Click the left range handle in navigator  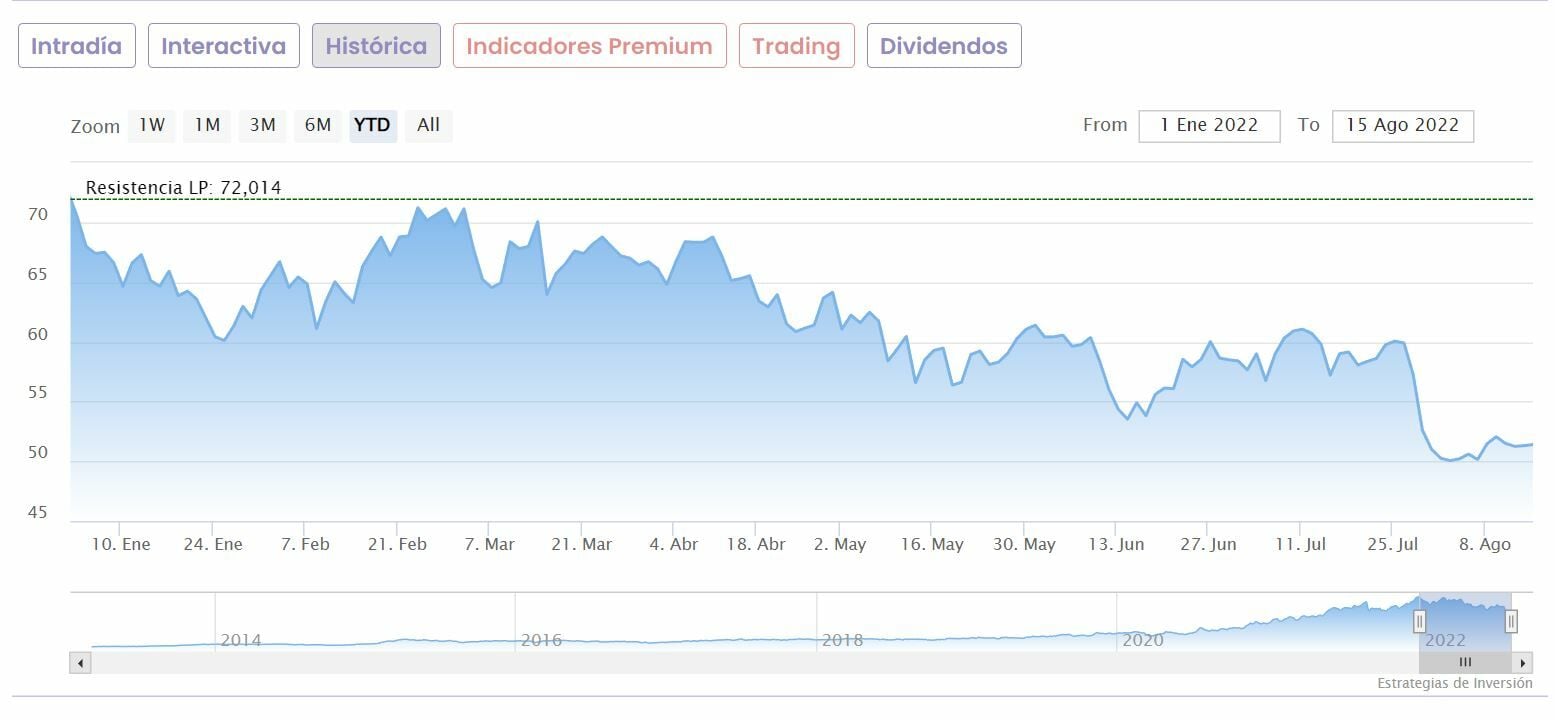[x=1419, y=621]
